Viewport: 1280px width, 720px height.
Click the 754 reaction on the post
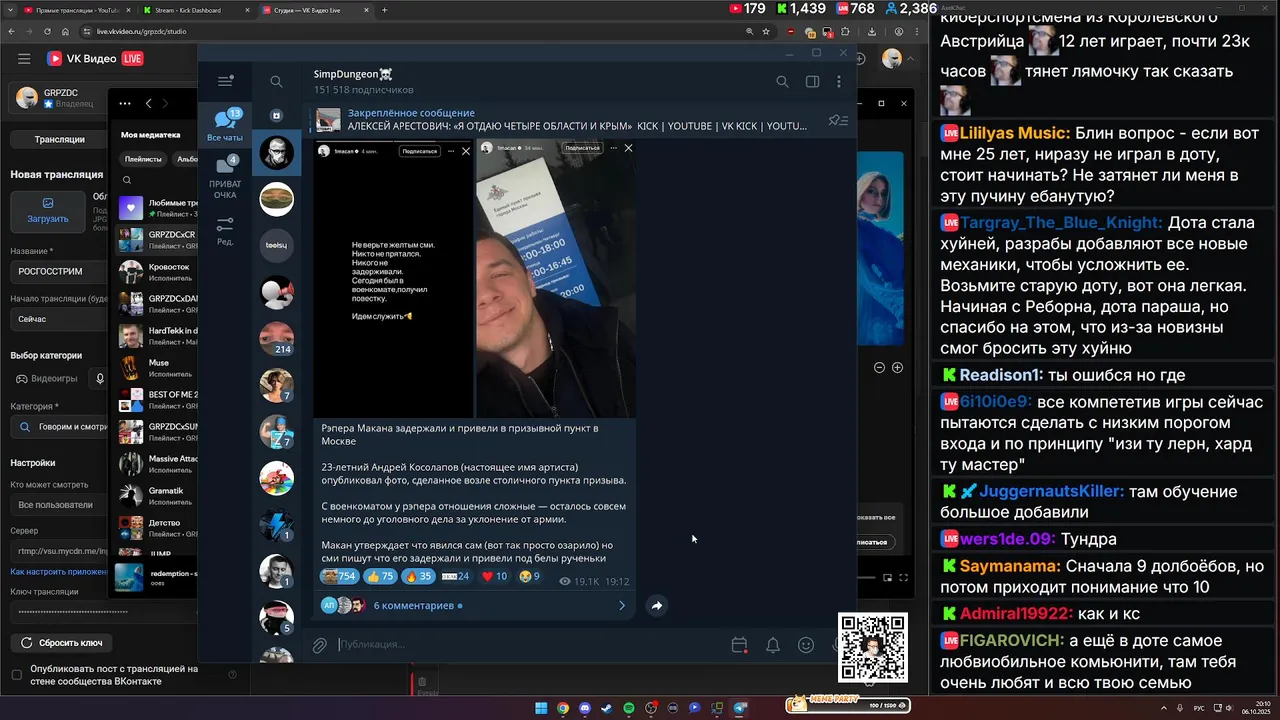click(x=338, y=576)
